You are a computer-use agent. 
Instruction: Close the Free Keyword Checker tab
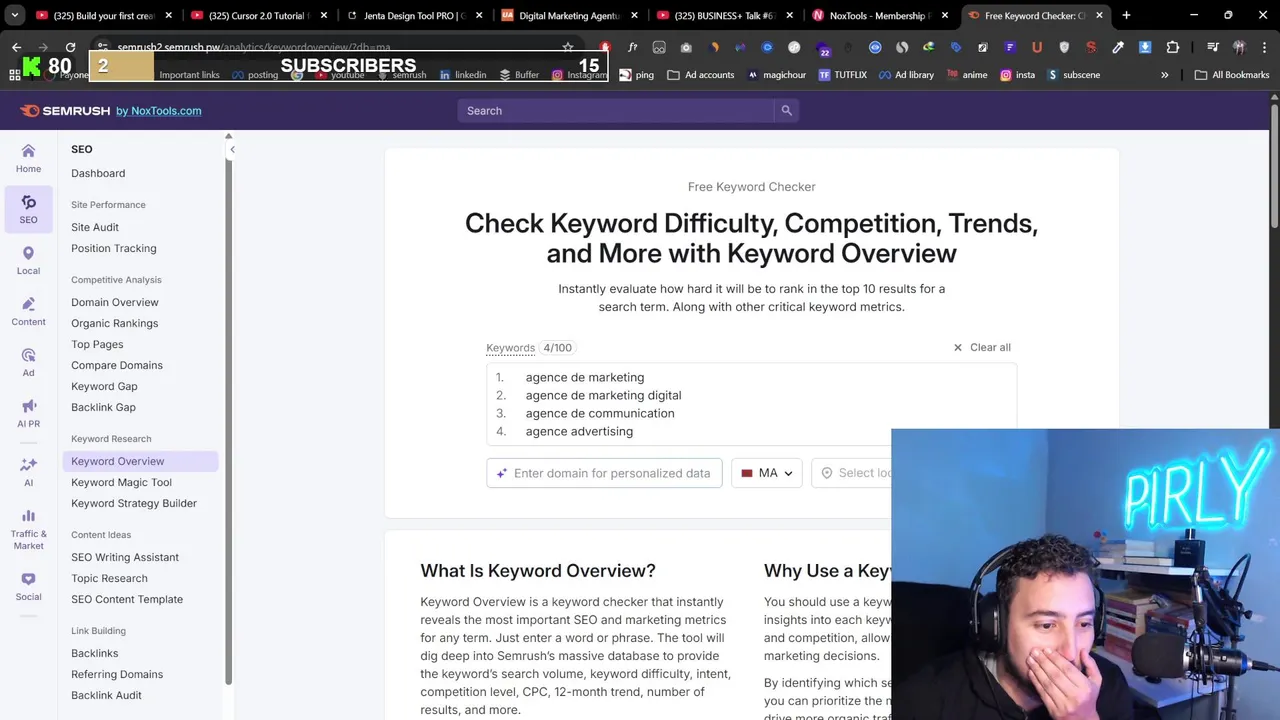pos(1100,15)
